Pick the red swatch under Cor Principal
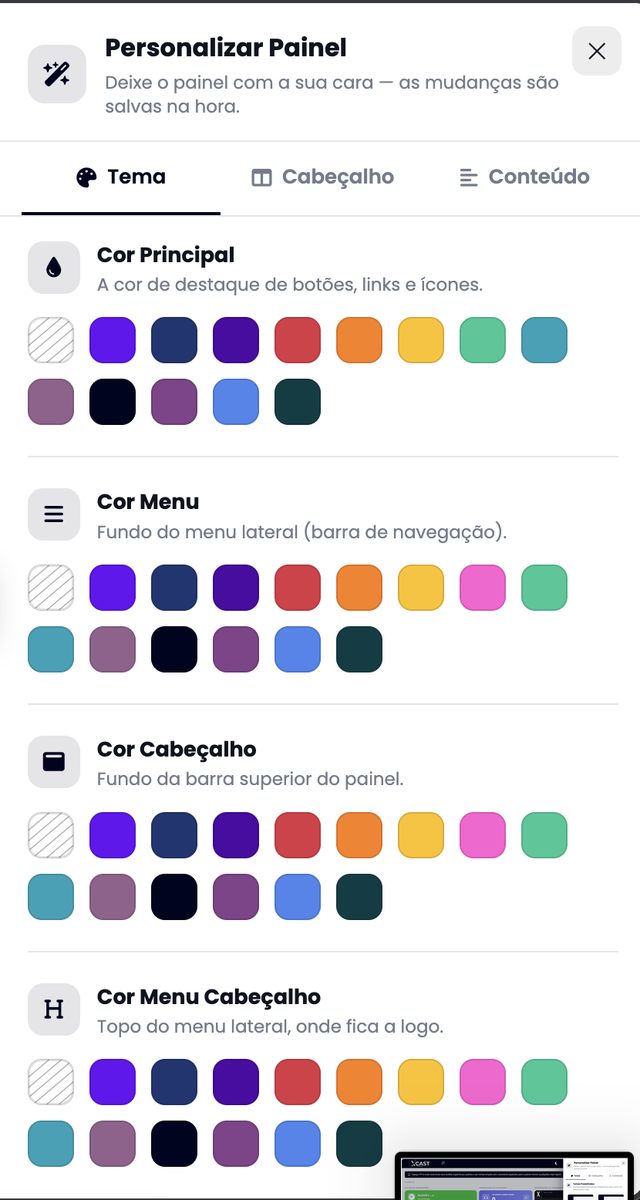640x1200 pixels. pos(298,340)
